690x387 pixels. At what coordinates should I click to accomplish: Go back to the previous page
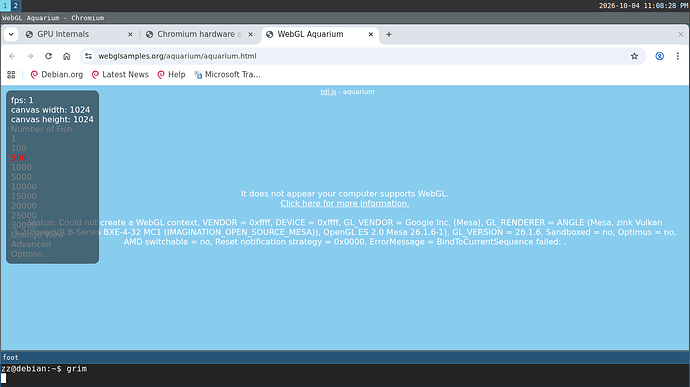tap(12, 56)
